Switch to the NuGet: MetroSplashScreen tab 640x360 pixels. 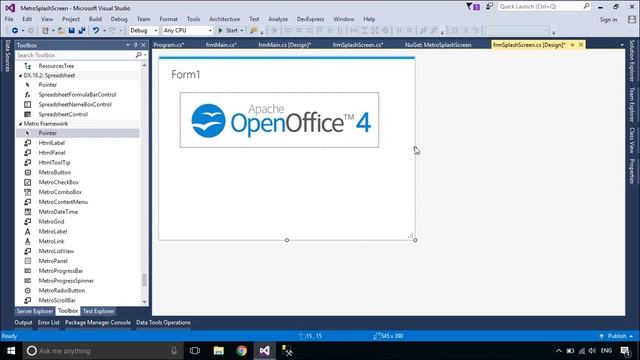[438, 45]
